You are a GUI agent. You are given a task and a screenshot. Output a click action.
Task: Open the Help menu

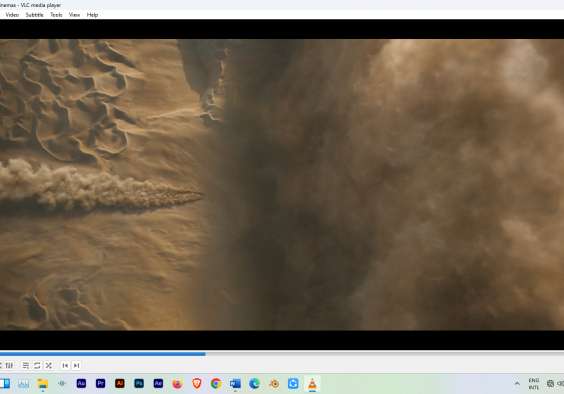(92, 15)
